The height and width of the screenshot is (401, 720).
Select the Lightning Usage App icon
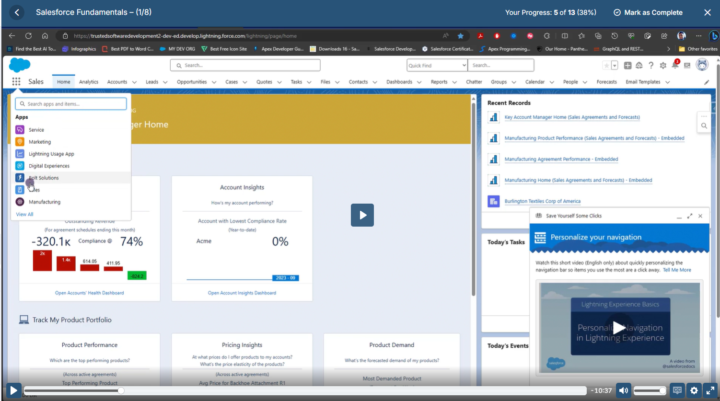click(x=20, y=154)
